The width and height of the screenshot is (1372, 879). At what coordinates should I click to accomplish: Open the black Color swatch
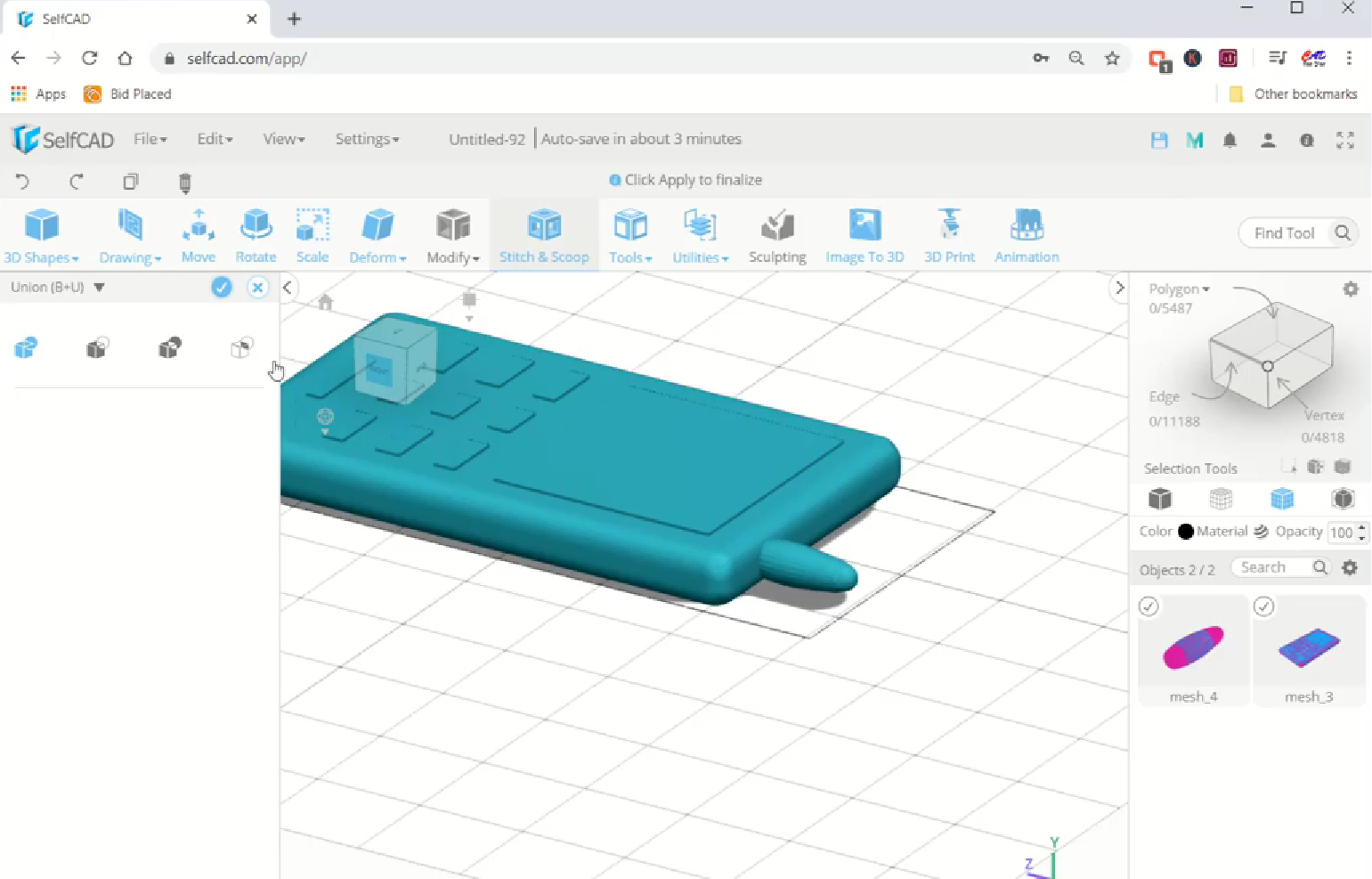[x=1186, y=532]
